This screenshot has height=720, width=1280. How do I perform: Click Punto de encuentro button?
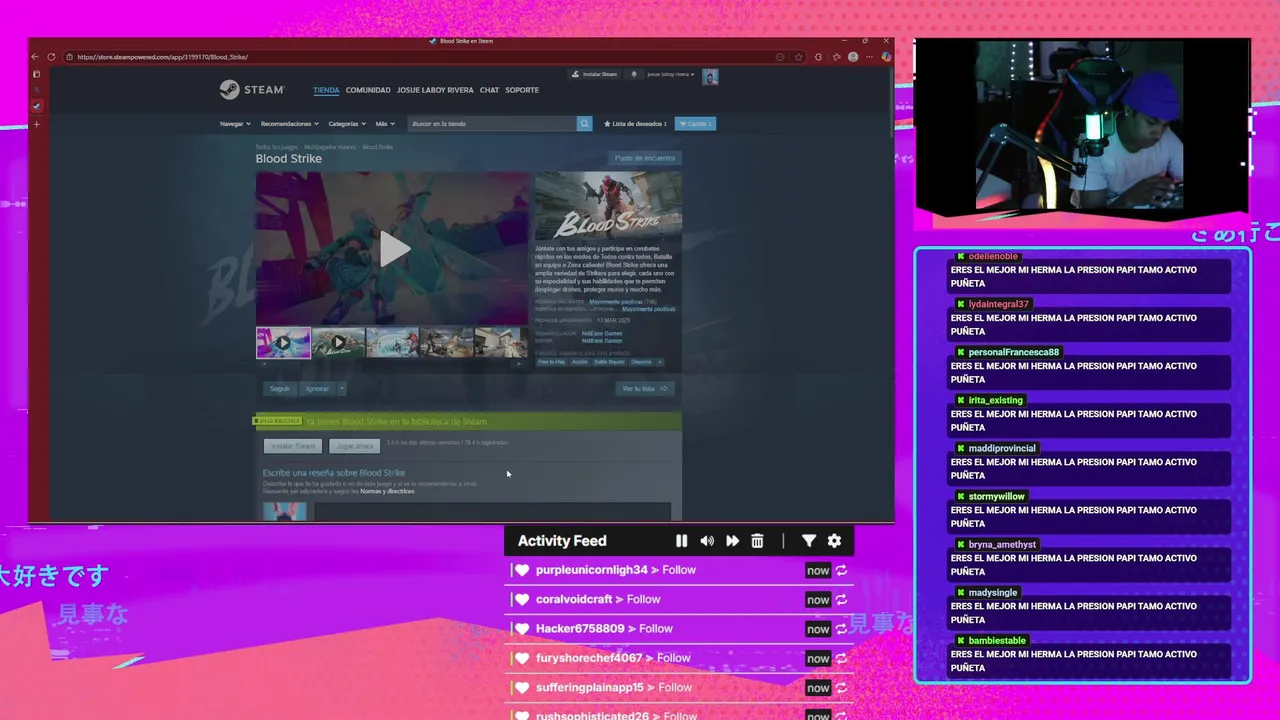tap(645, 158)
